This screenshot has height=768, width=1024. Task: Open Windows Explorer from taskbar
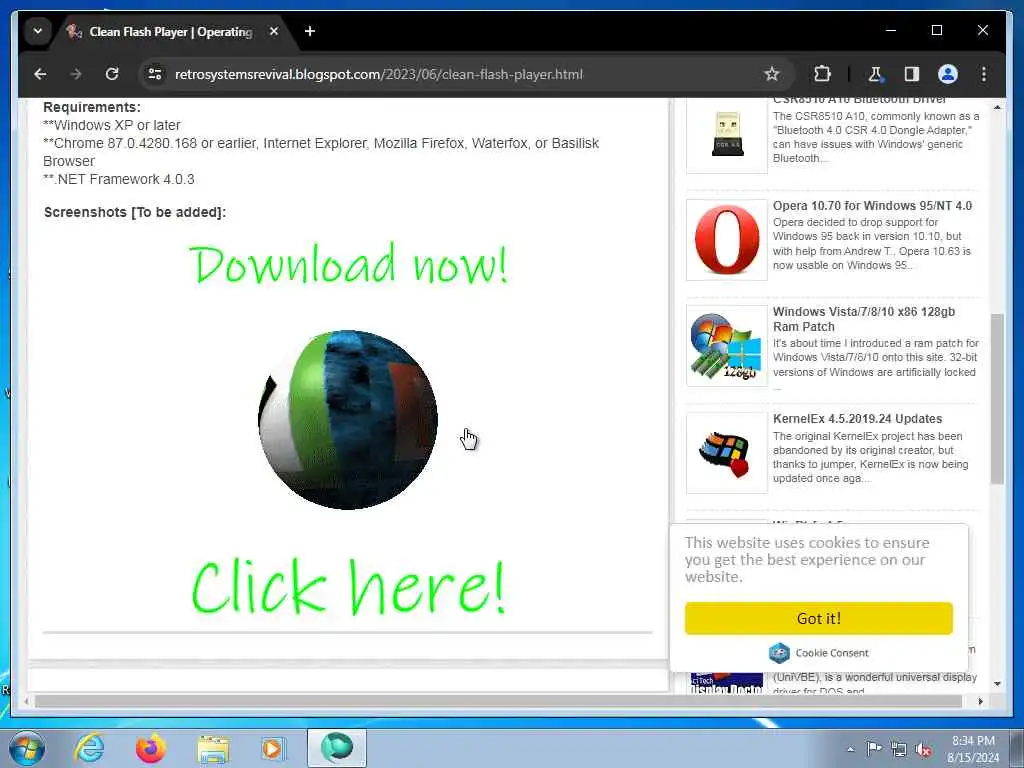pos(213,748)
